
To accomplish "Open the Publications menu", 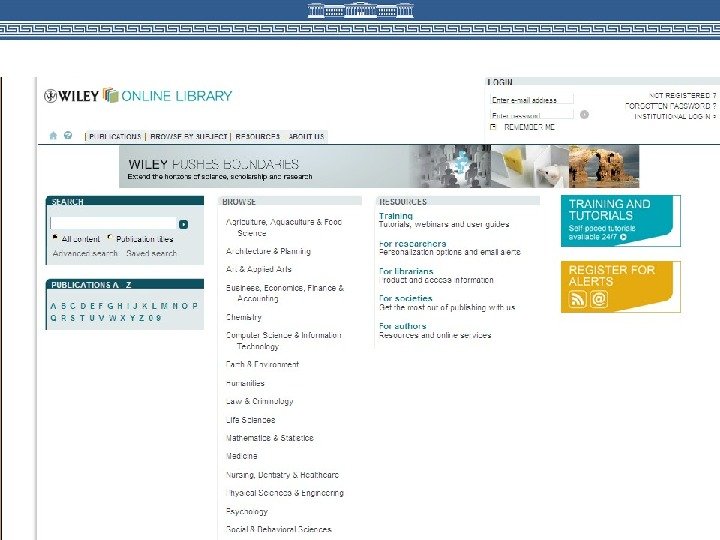I will click(115, 136).
